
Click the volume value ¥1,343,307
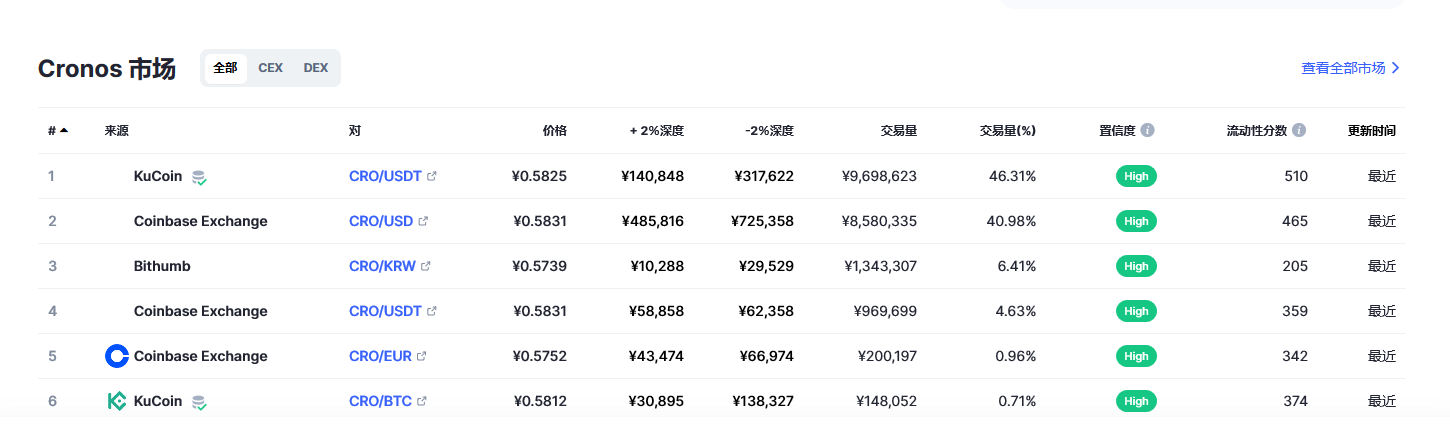coord(880,266)
